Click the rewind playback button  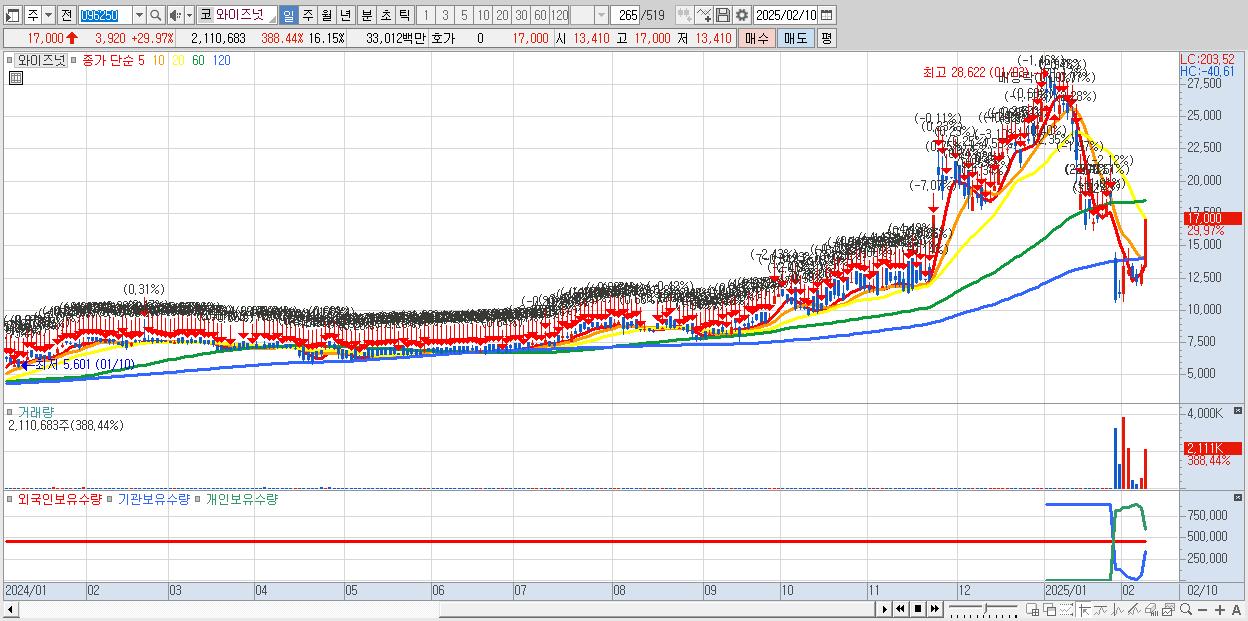(900, 609)
